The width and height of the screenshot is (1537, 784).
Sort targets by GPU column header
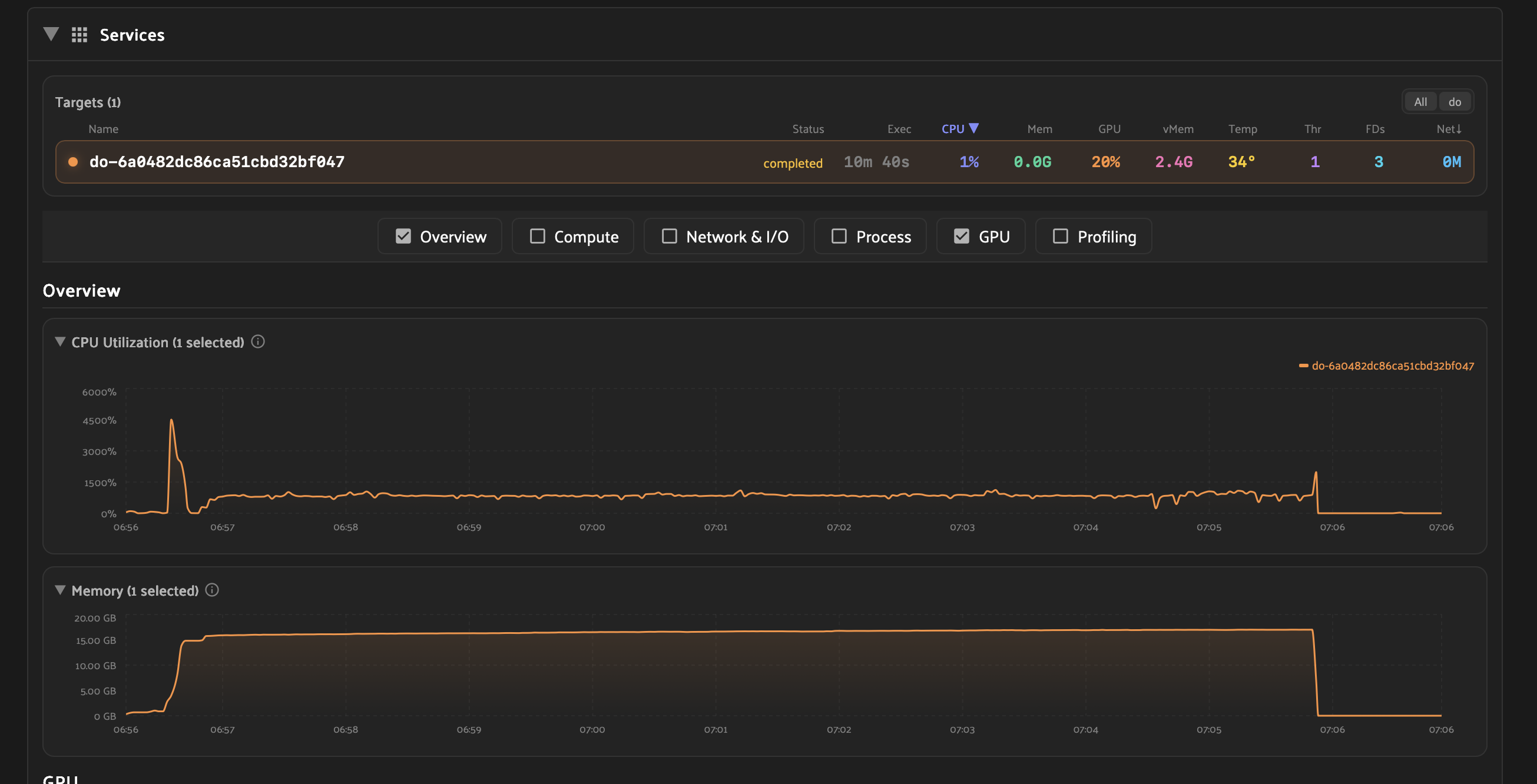(1109, 129)
